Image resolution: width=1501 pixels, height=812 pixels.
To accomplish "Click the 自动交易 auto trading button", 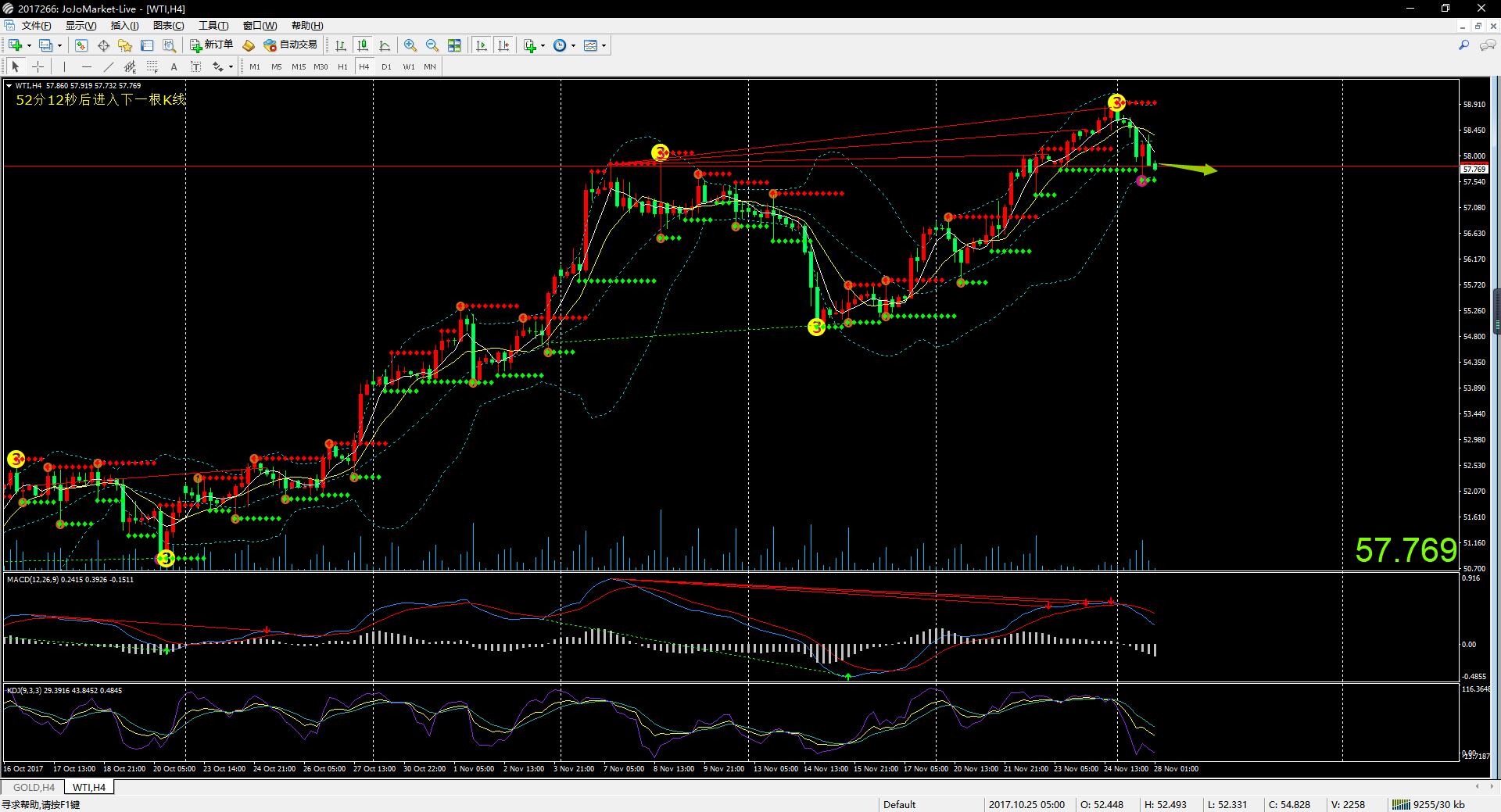I will [291, 45].
